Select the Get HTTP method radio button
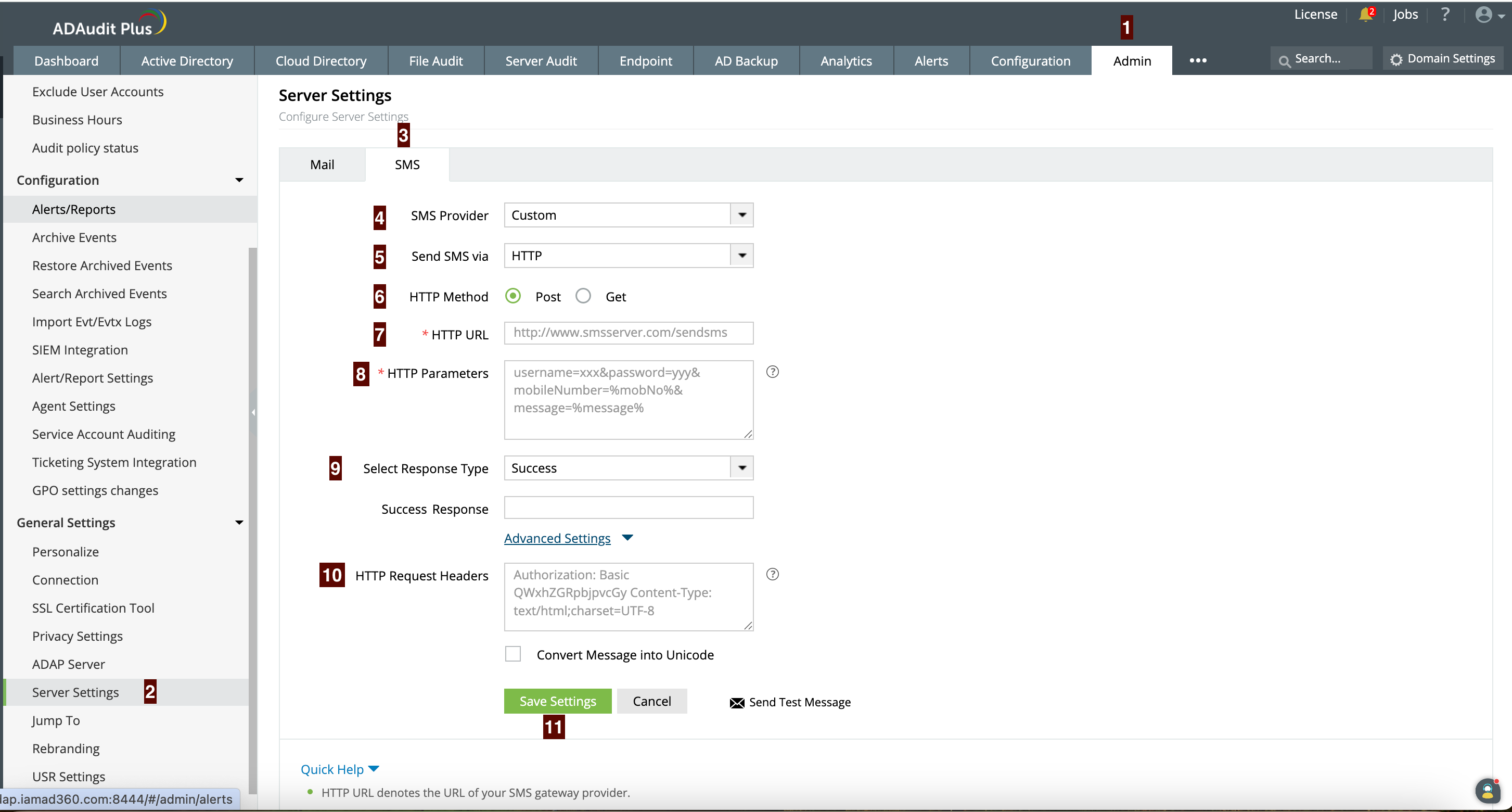1512x812 pixels. point(583,296)
